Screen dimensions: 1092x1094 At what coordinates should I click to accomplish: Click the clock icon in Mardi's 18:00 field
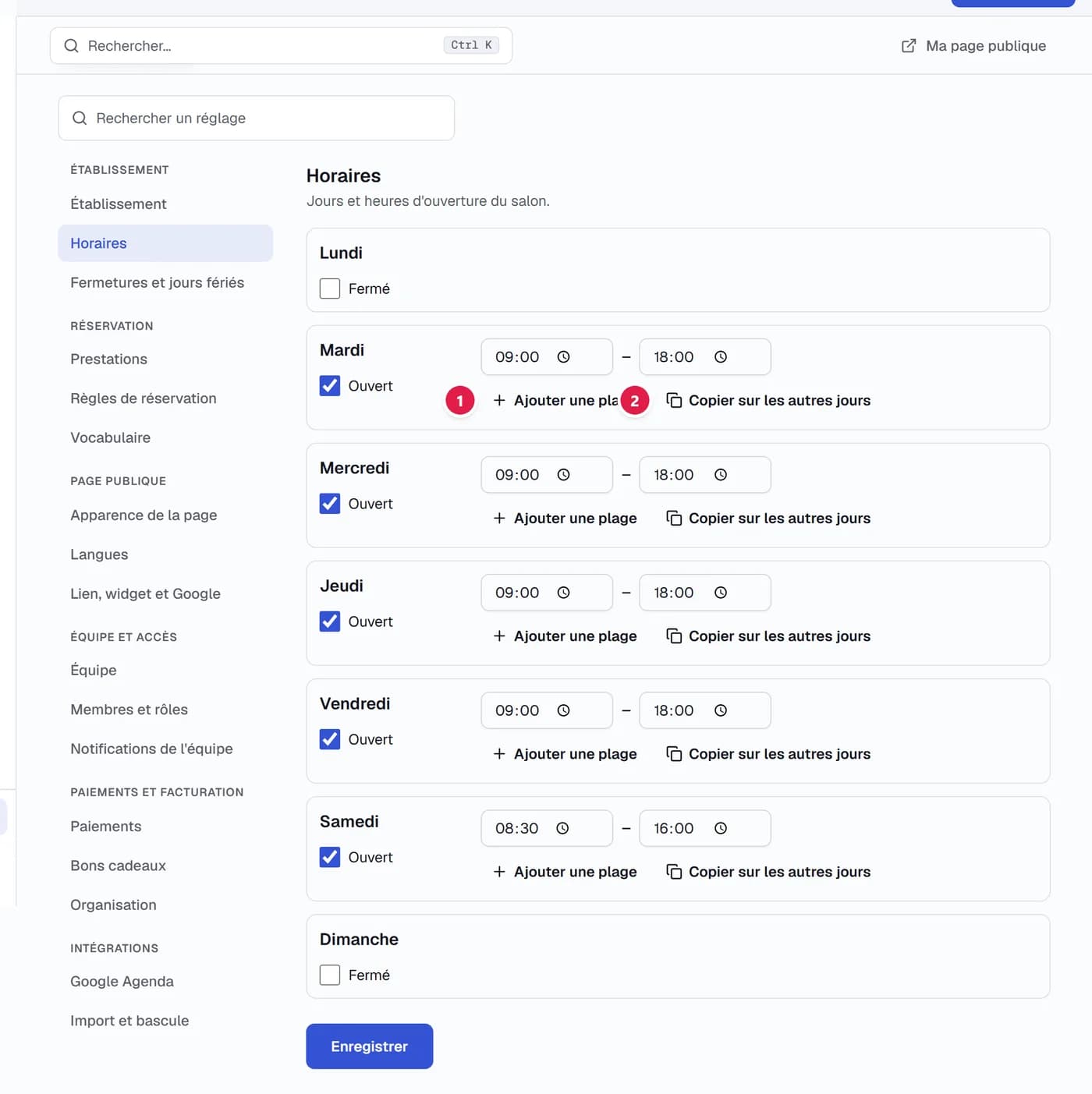tap(721, 357)
